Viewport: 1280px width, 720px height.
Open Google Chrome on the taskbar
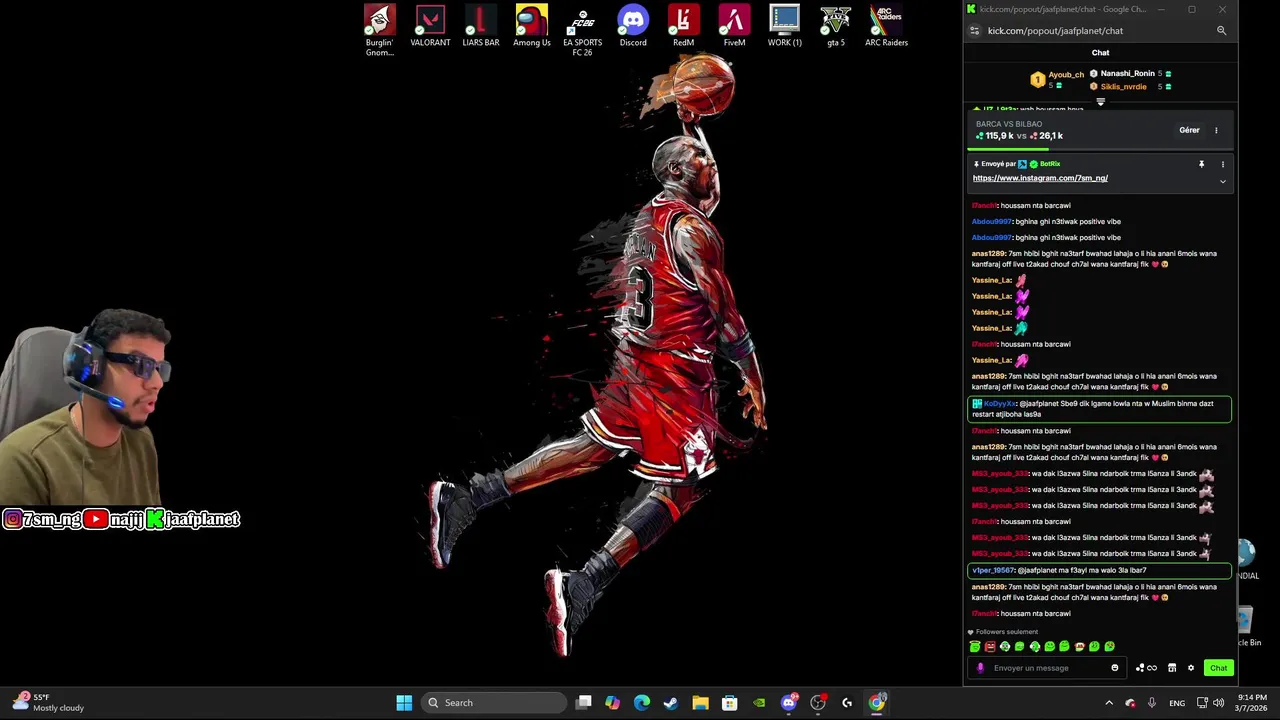click(877, 703)
